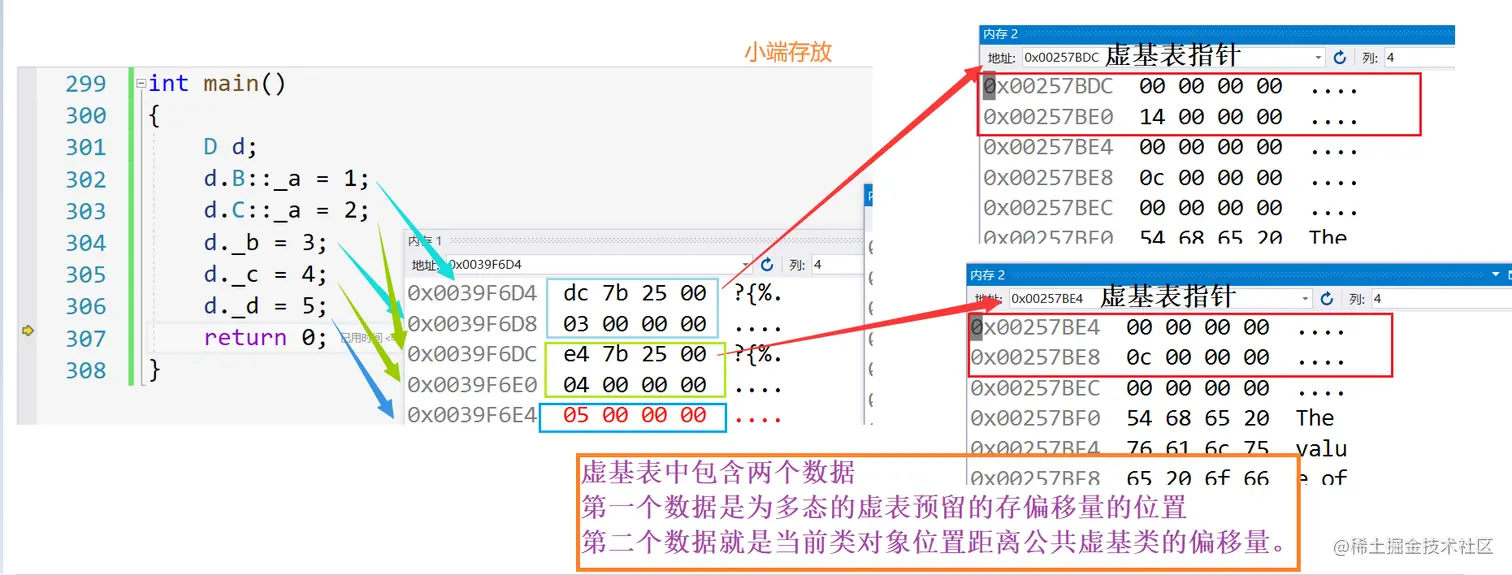Click code line 'd._c = 4;'
1512x575 pixels.
[265, 274]
